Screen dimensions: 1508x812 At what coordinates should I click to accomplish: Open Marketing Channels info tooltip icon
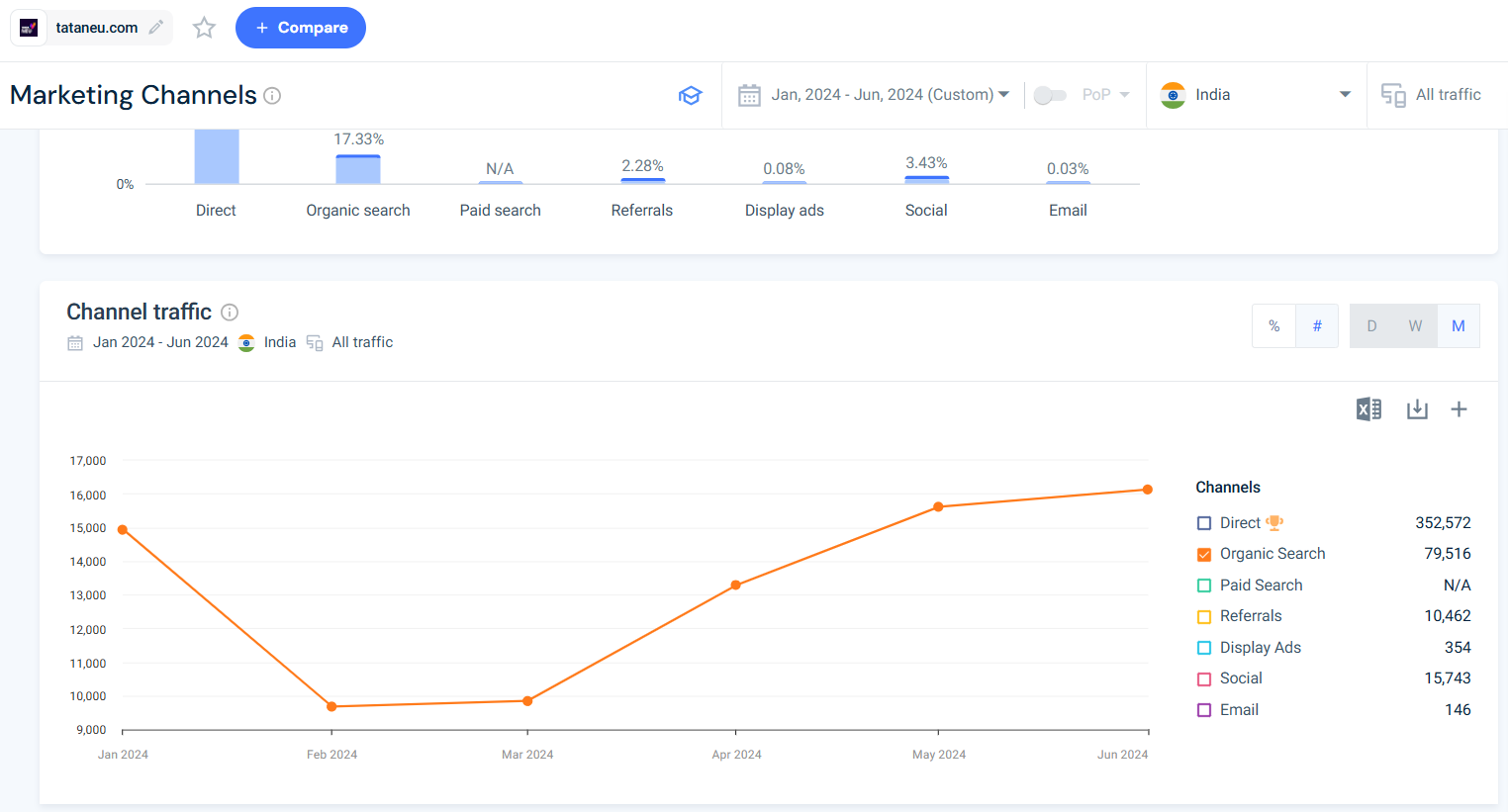coord(272,96)
